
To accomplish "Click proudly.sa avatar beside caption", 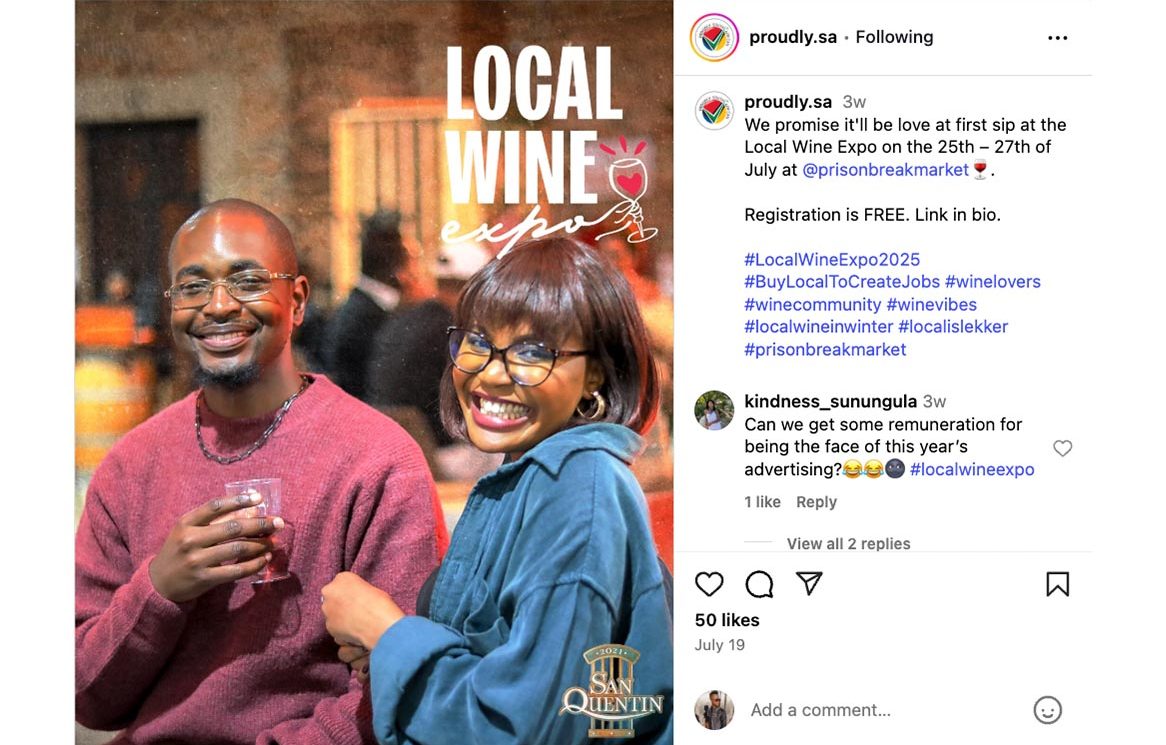I will (x=714, y=111).
